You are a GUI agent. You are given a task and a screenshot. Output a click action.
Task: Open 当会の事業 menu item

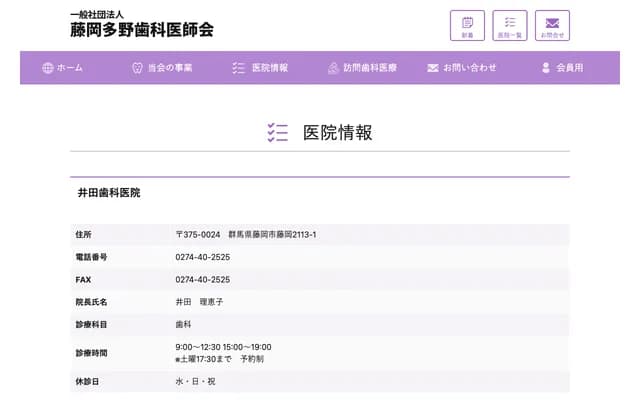coord(169,68)
